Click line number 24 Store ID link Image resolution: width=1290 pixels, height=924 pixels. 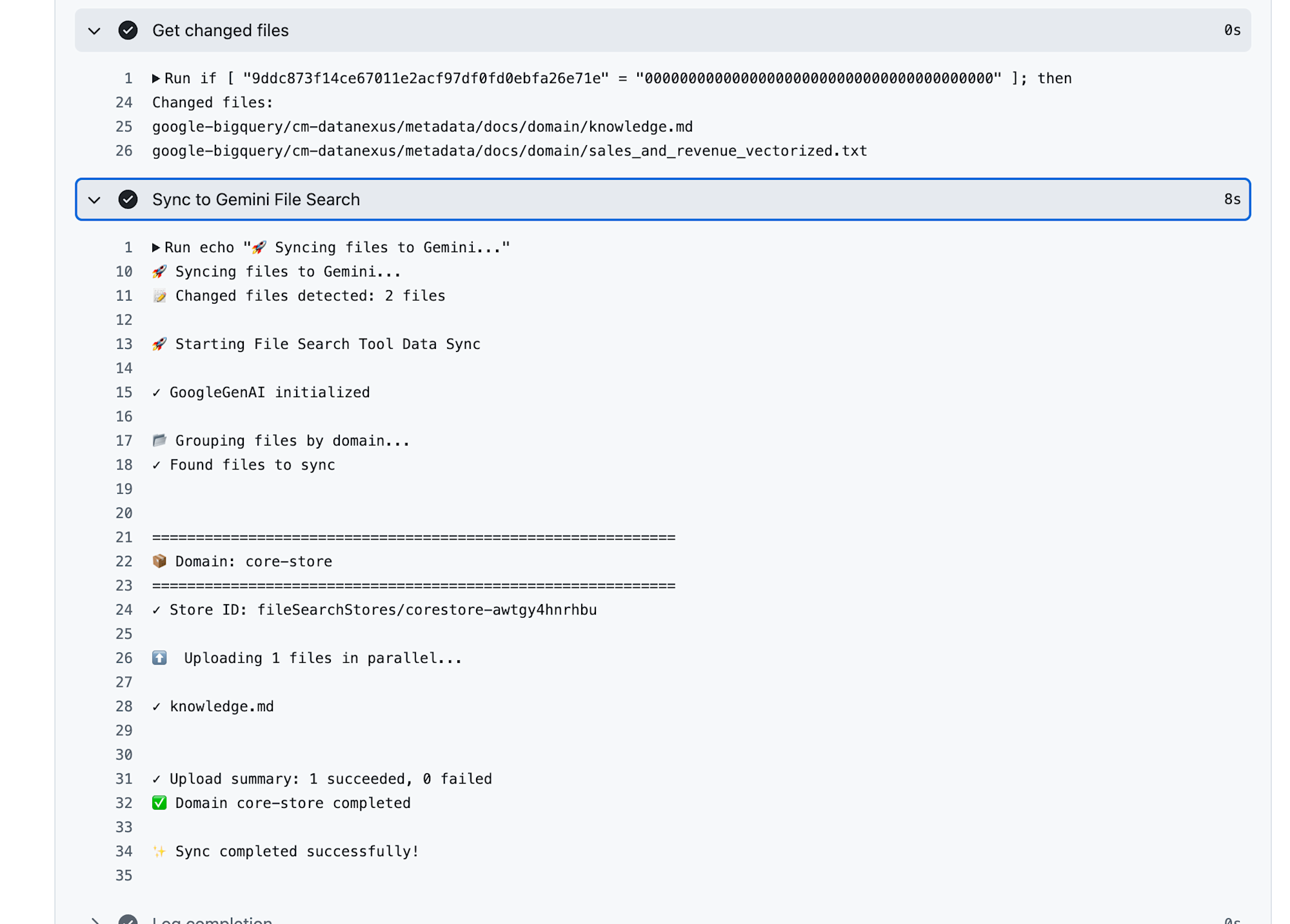tap(124, 610)
